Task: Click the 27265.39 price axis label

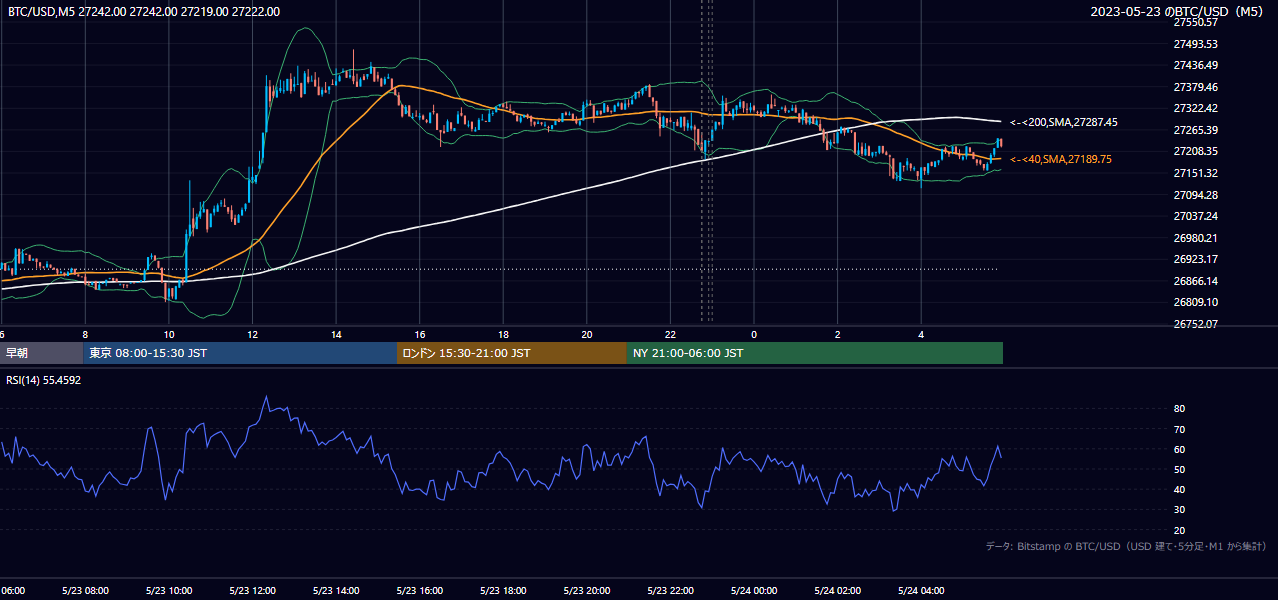Action: pos(1195,130)
